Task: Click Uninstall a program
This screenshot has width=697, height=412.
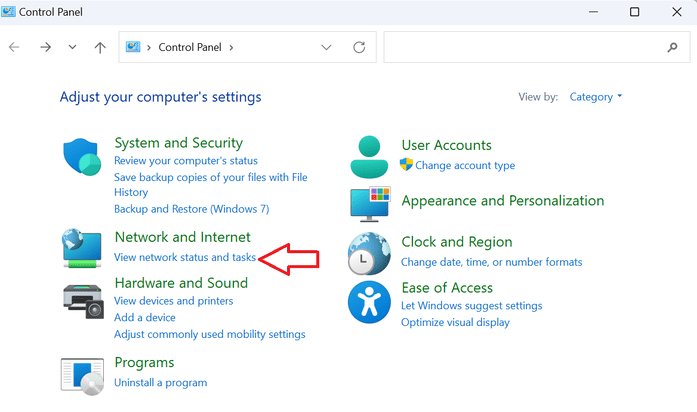Action: pyautogui.click(x=160, y=383)
